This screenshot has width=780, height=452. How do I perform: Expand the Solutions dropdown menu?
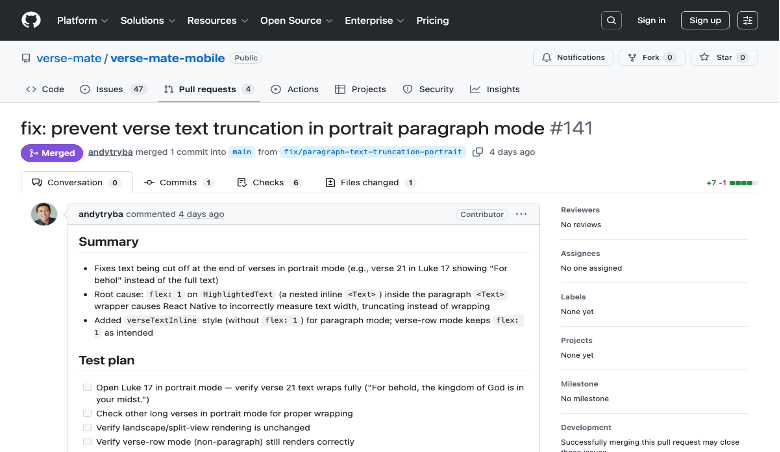[x=147, y=20]
